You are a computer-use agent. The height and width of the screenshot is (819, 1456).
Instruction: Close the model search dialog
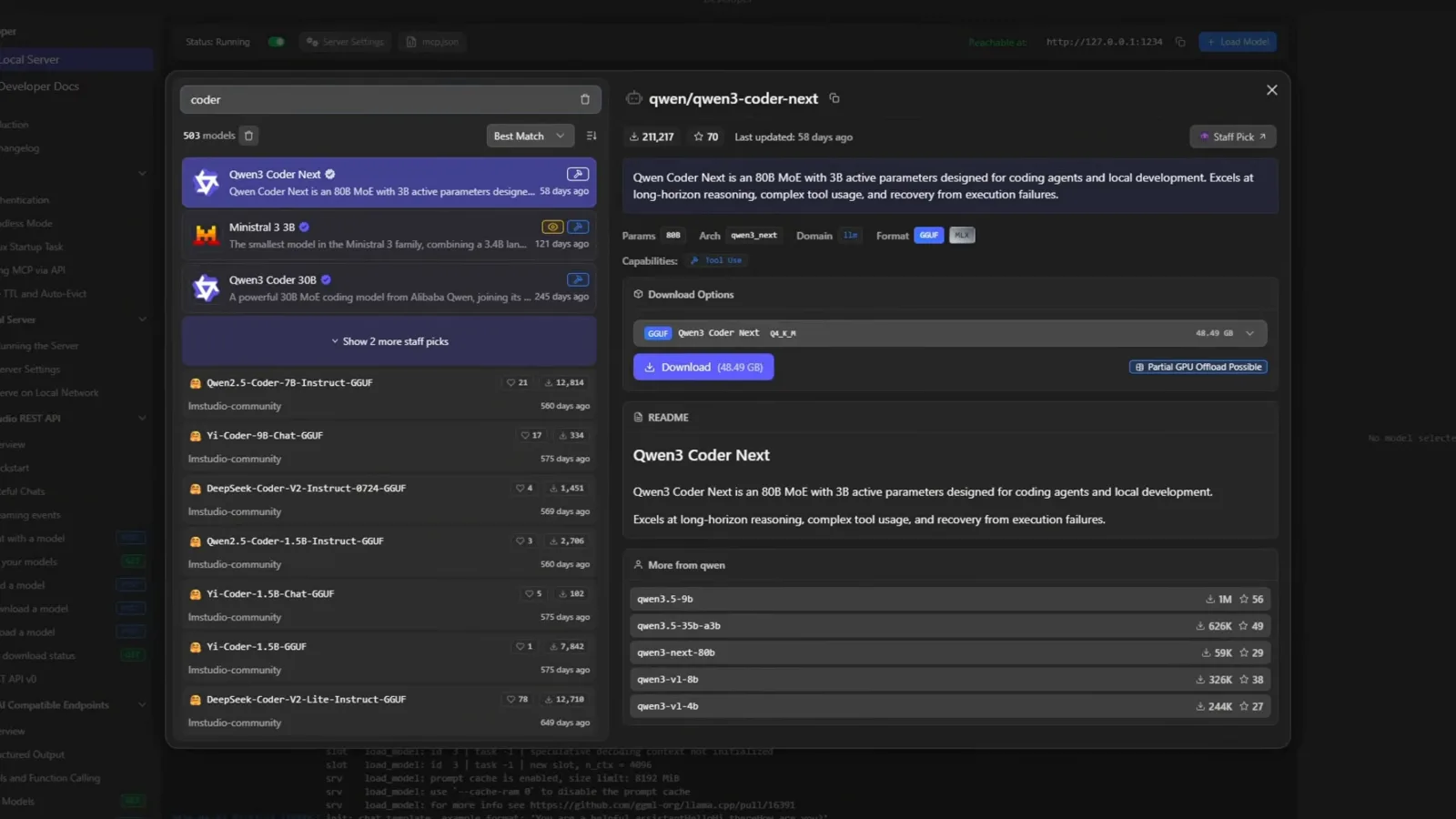coord(1272,90)
